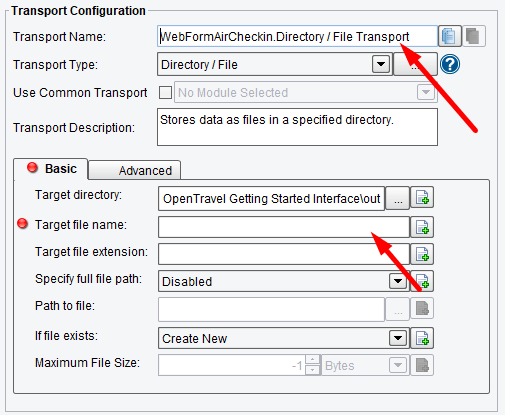This screenshot has height=415, width=505.
Task: Click the ellipsis button beside Transport Type
Action: click(415, 64)
